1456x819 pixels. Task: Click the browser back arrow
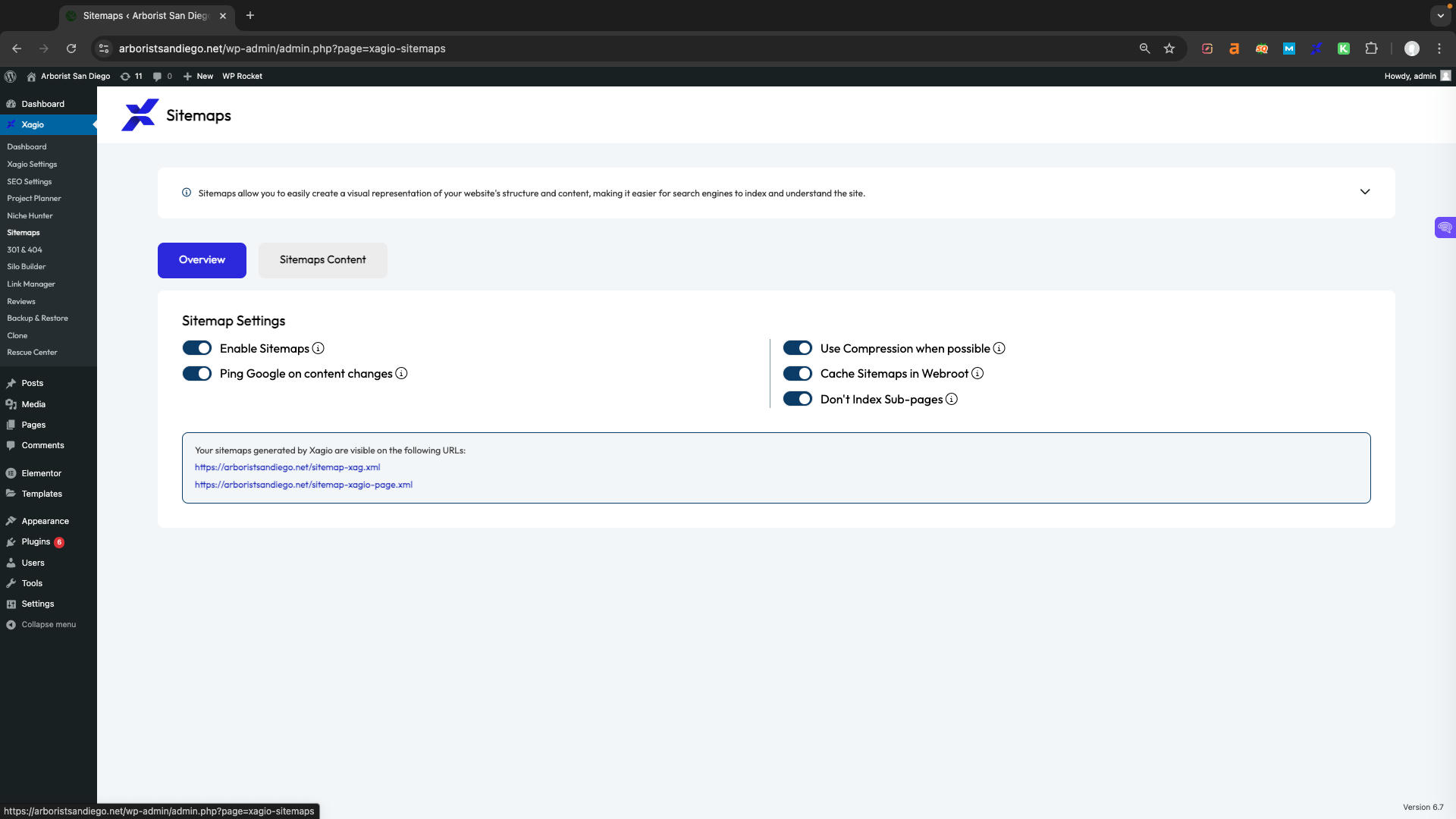click(17, 49)
